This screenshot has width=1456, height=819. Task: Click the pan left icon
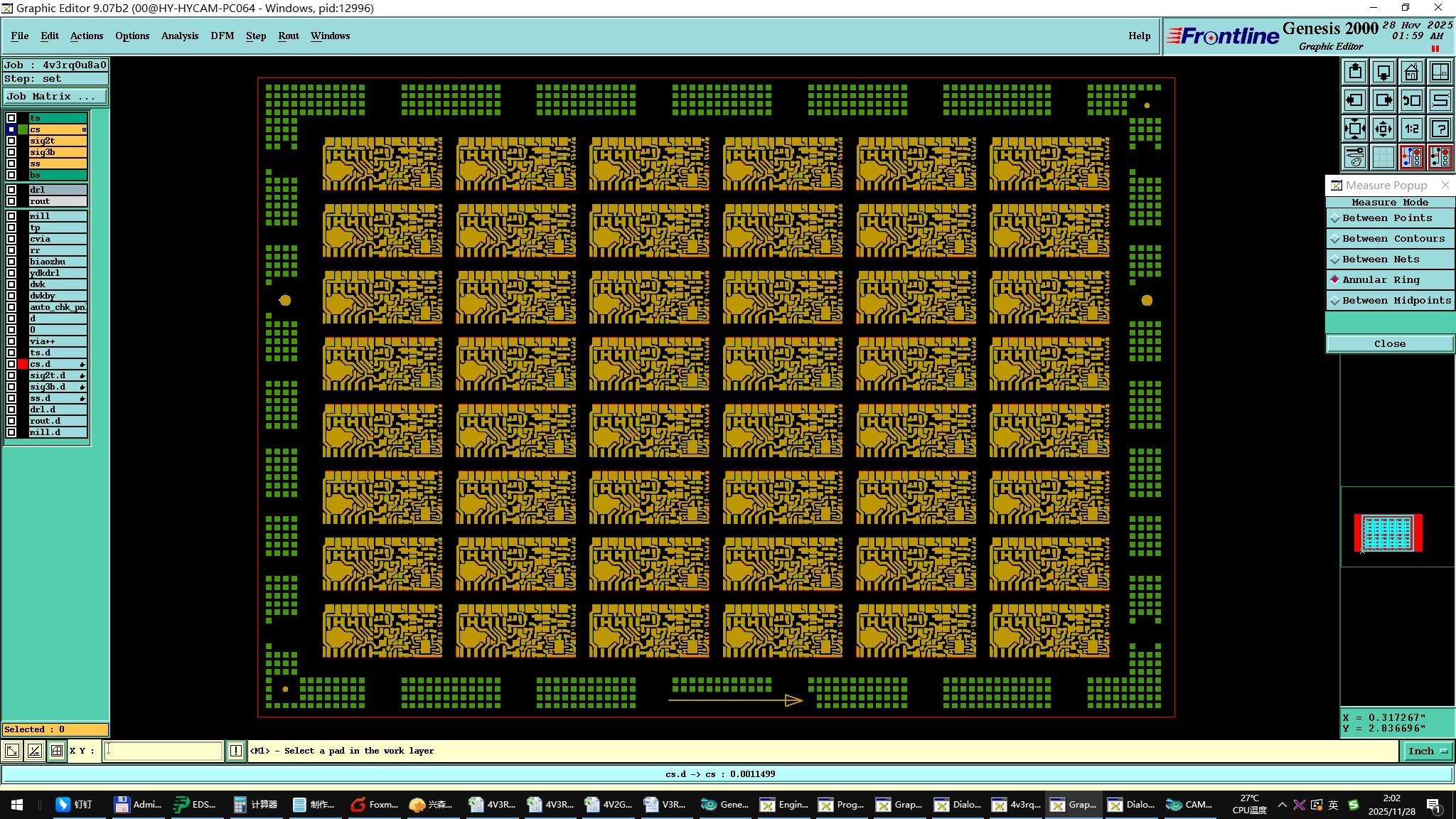click(1355, 100)
